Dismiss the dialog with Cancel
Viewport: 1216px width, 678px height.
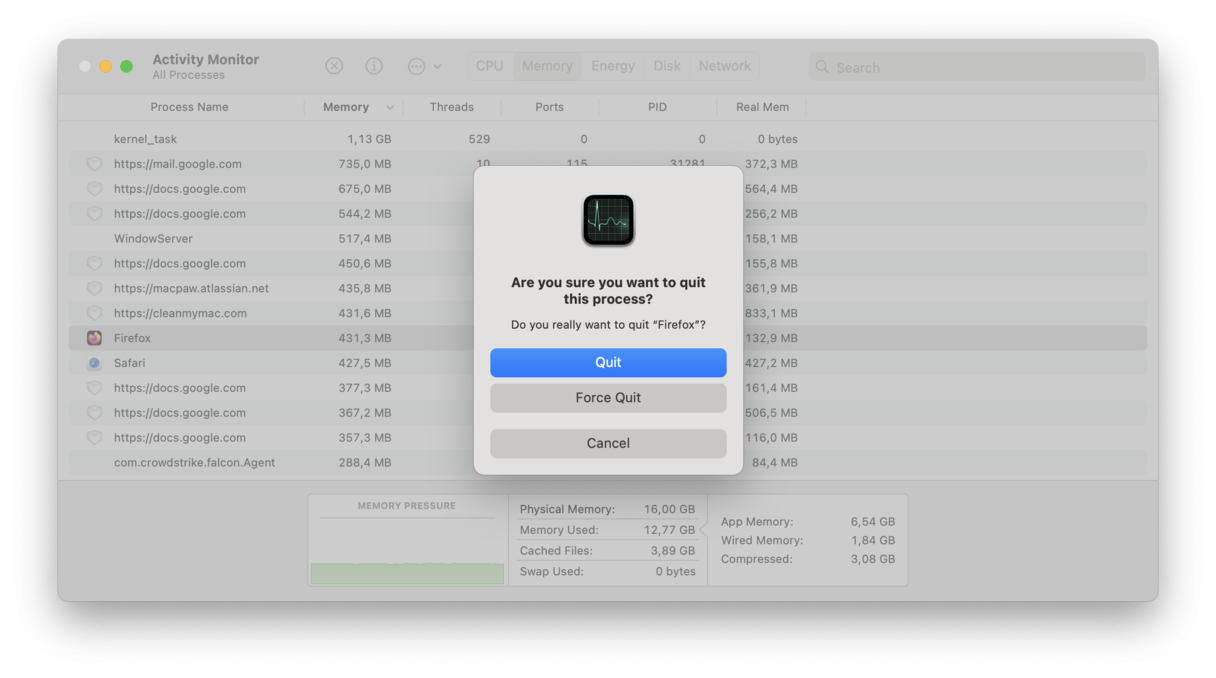608,443
